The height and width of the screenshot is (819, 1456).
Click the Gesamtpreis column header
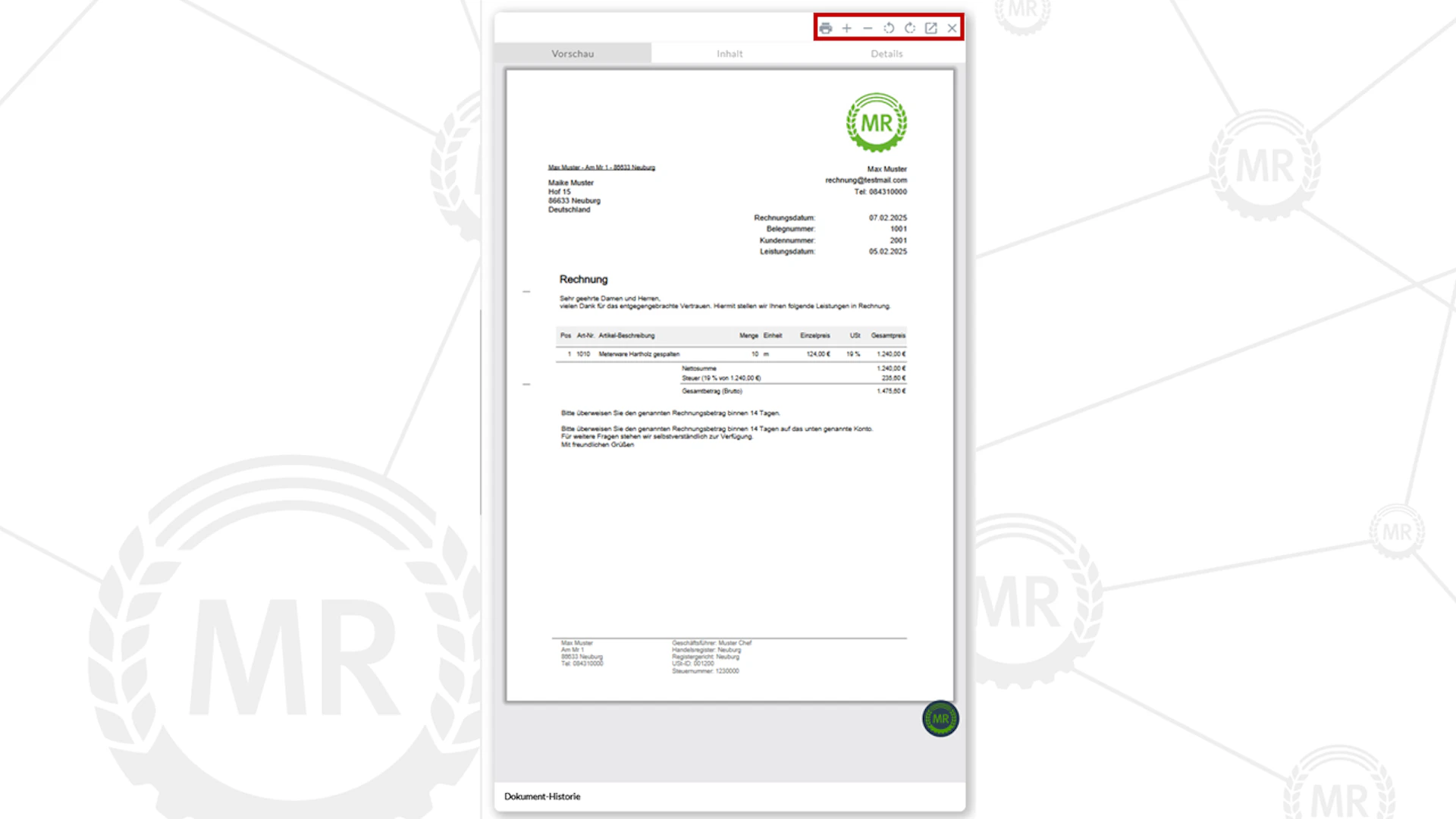click(889, 335)
